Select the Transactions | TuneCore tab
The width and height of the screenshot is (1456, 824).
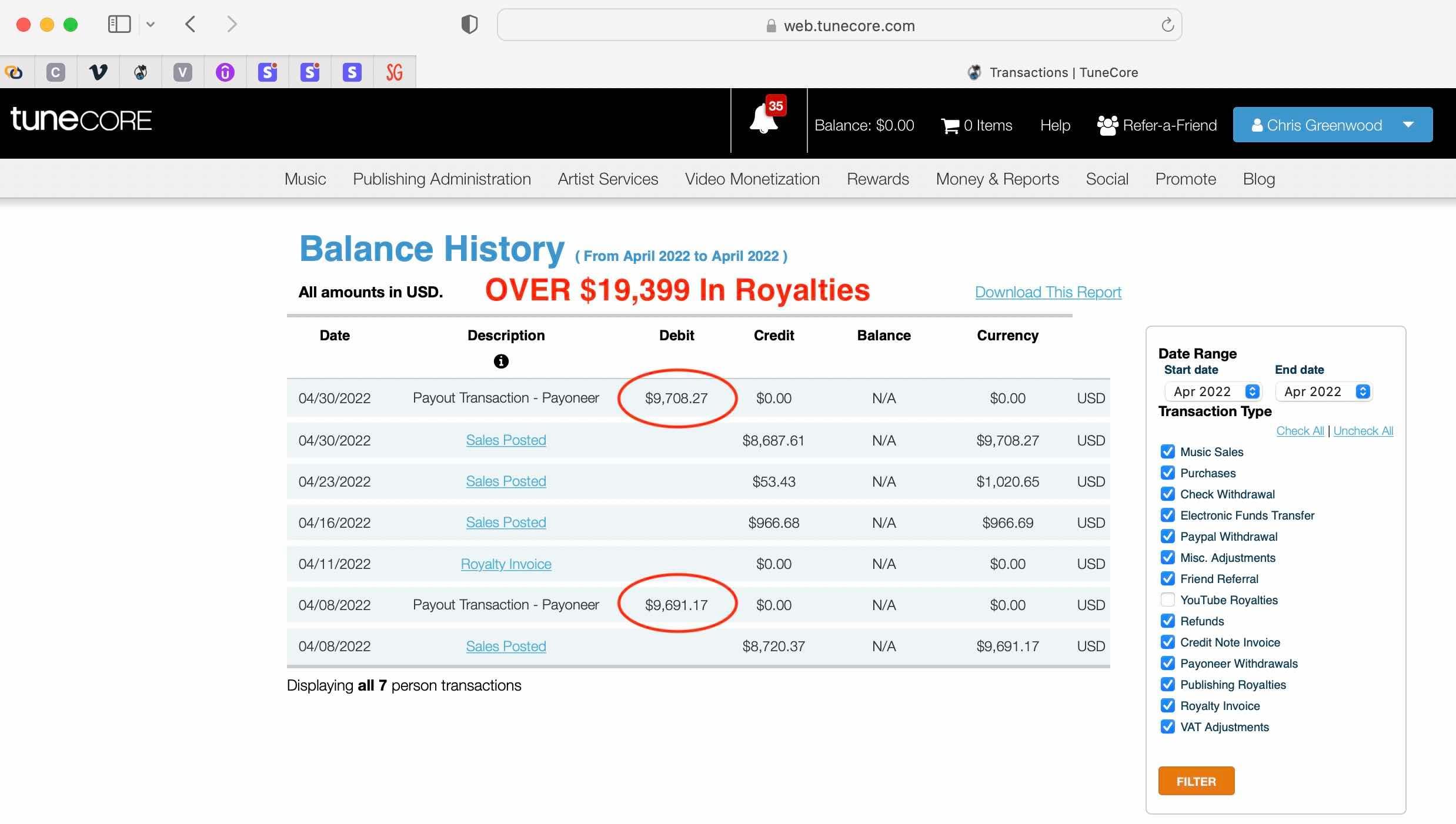point(1053,72)
